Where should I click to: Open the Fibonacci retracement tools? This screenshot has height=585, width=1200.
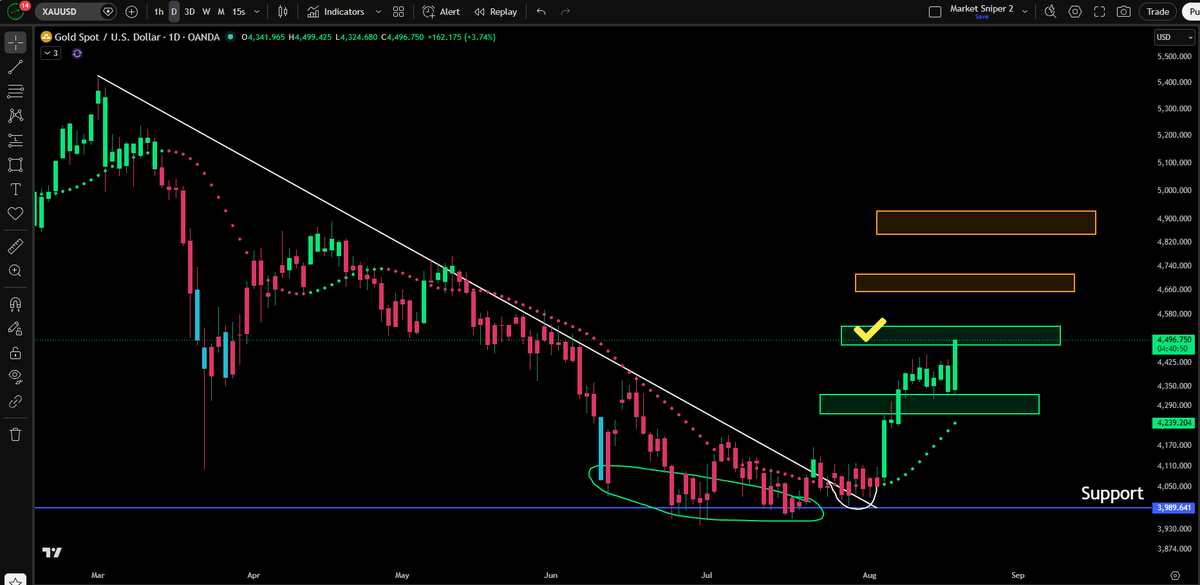tap(16, 91)
